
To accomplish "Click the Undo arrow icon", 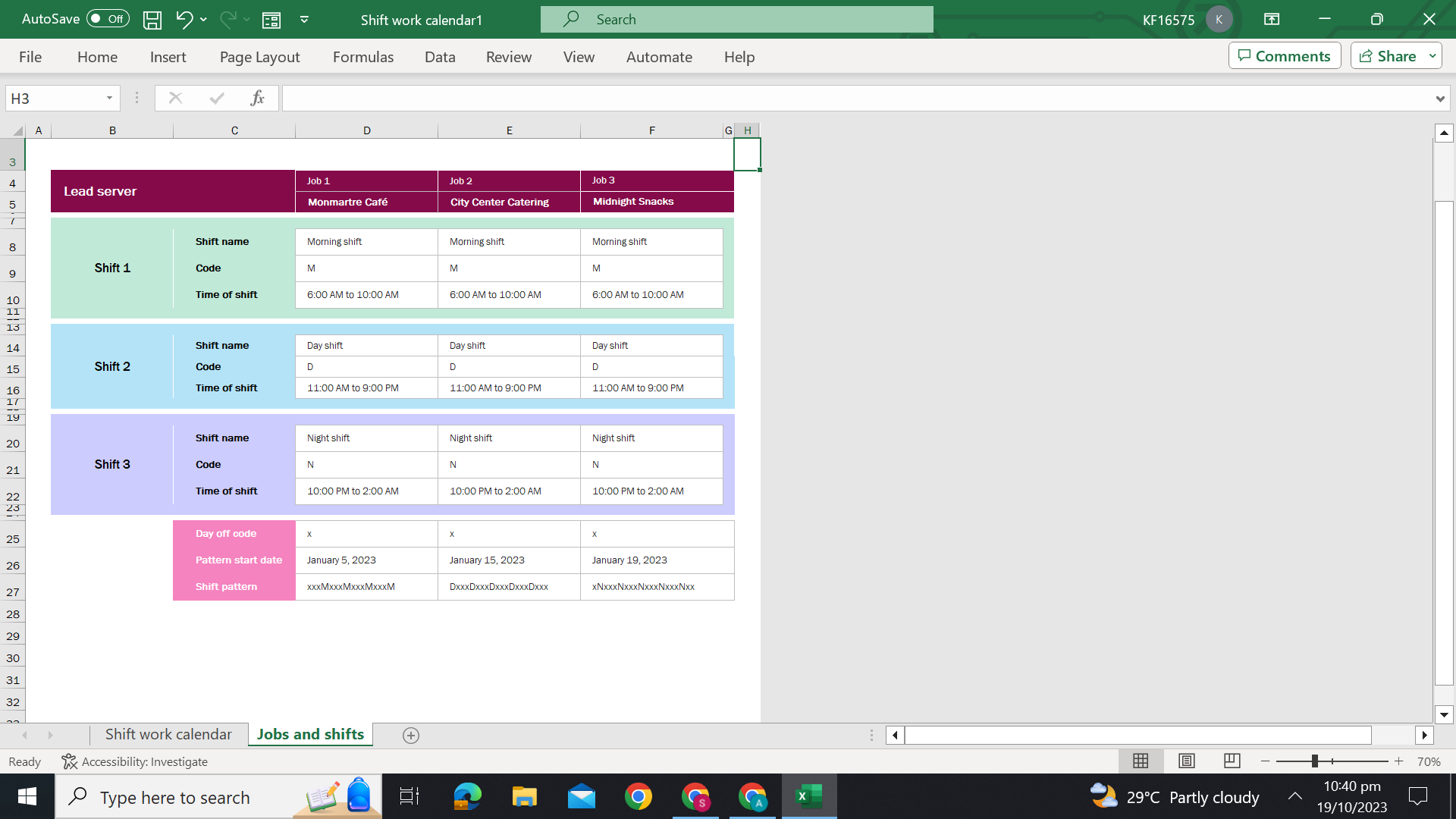I will [184, 20].
